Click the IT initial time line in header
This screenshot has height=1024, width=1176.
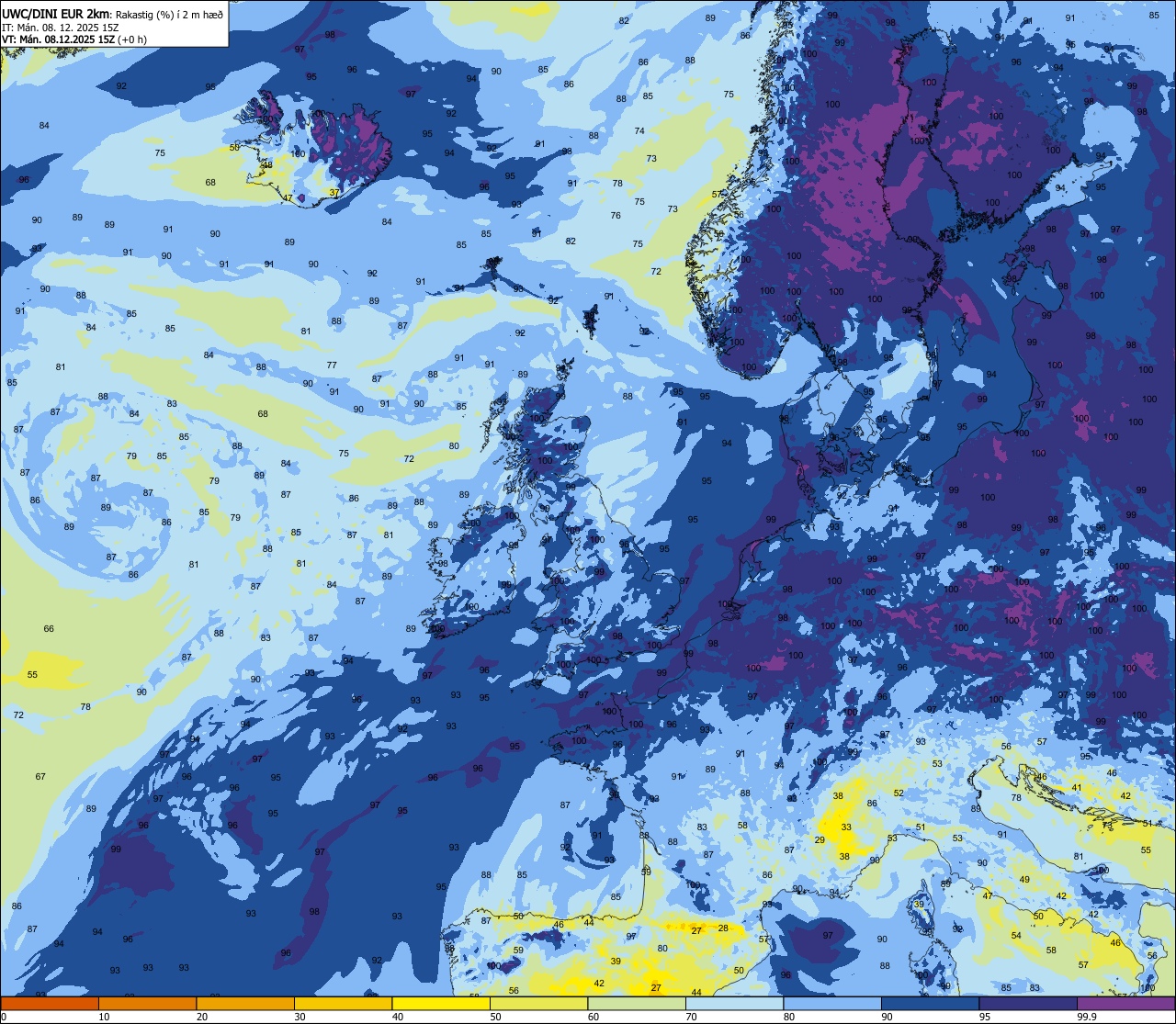tap(61, 27)
